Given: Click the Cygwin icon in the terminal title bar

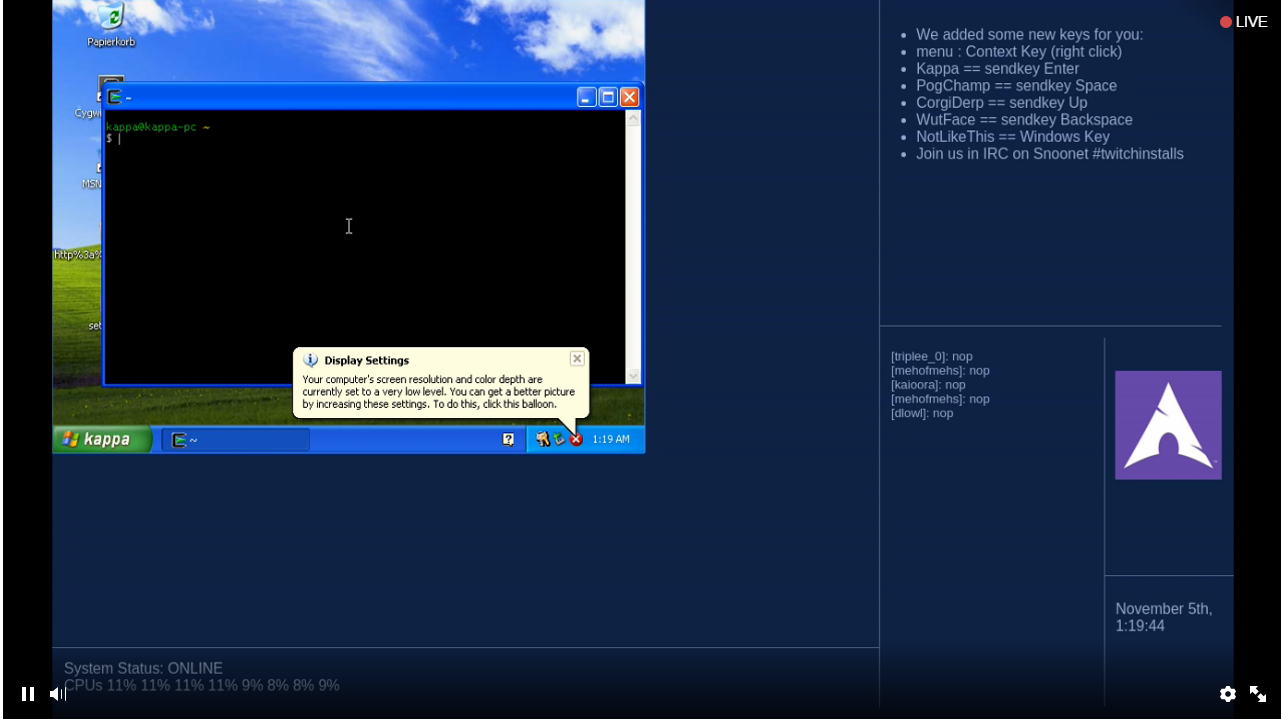Looking at the screenshot, I should (113, 96).
